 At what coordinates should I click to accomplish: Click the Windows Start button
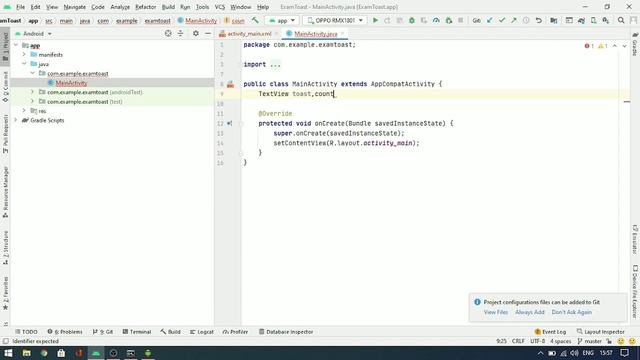pyautogui.click(x=8, y=353)
